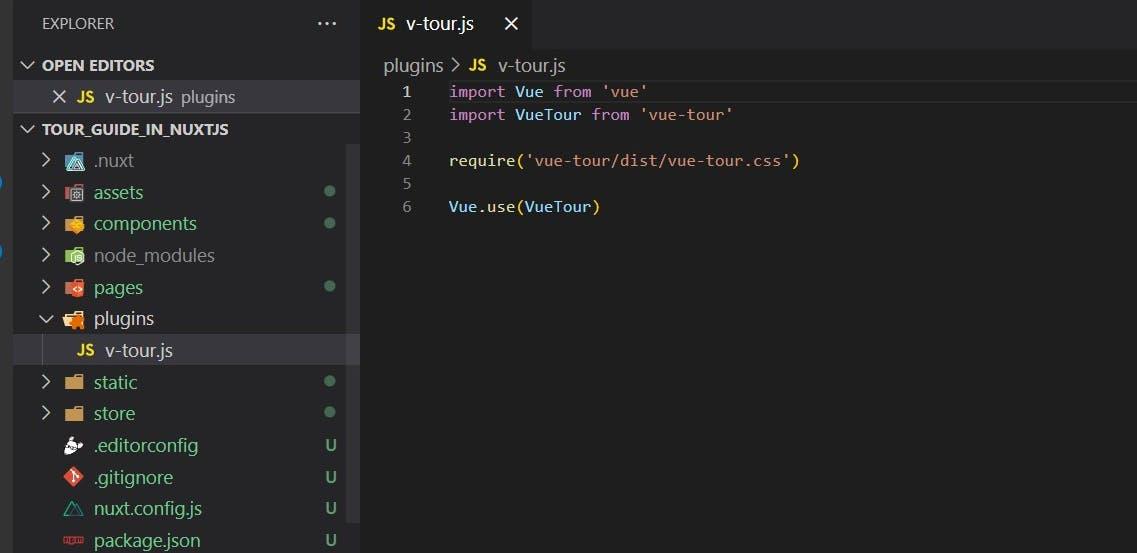Expand the static folder chevron
Screen dimensions: 1137x553
(x=46, y=382)
